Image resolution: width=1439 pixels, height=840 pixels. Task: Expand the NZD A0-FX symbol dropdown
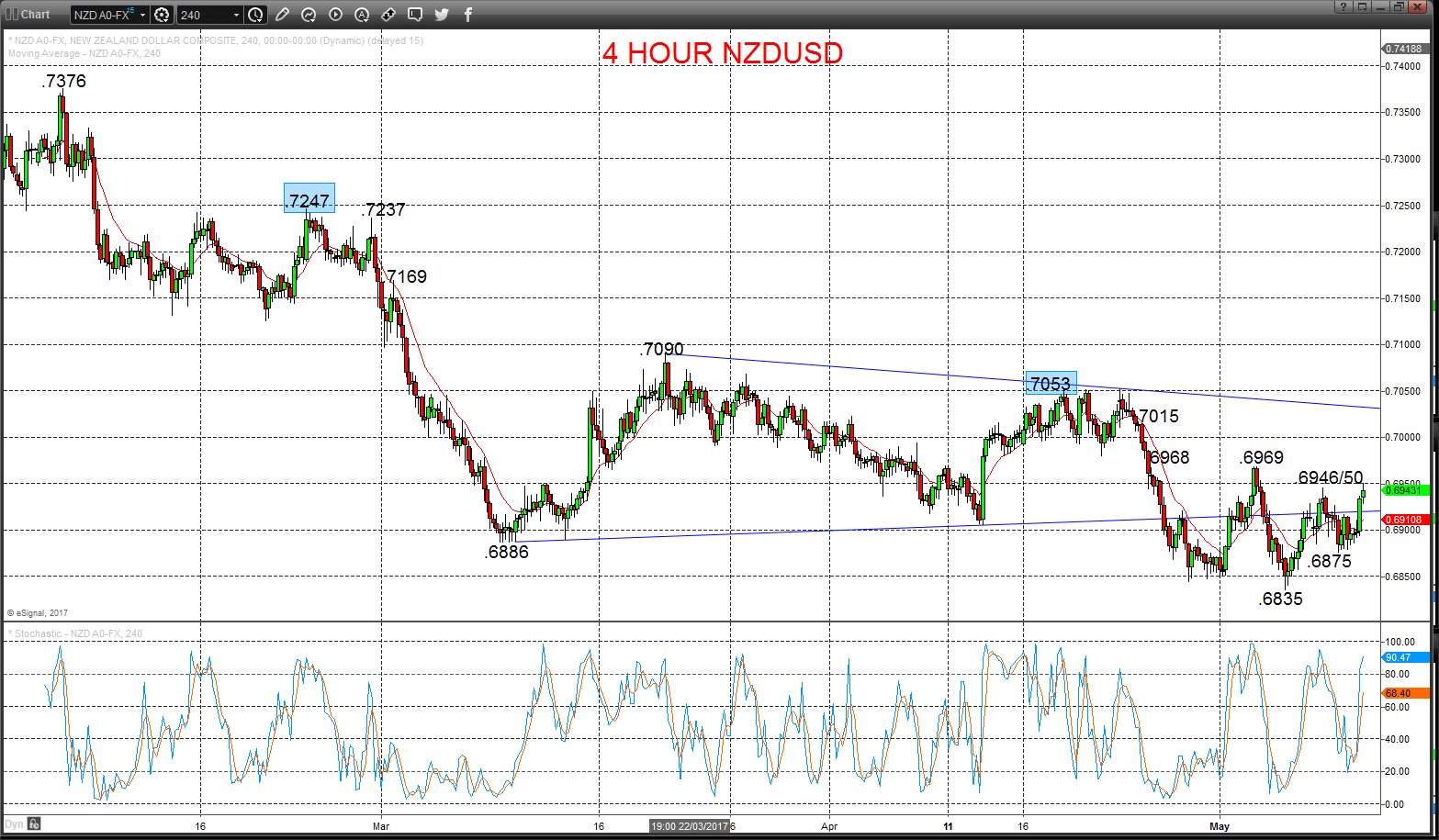click(143, 15)
